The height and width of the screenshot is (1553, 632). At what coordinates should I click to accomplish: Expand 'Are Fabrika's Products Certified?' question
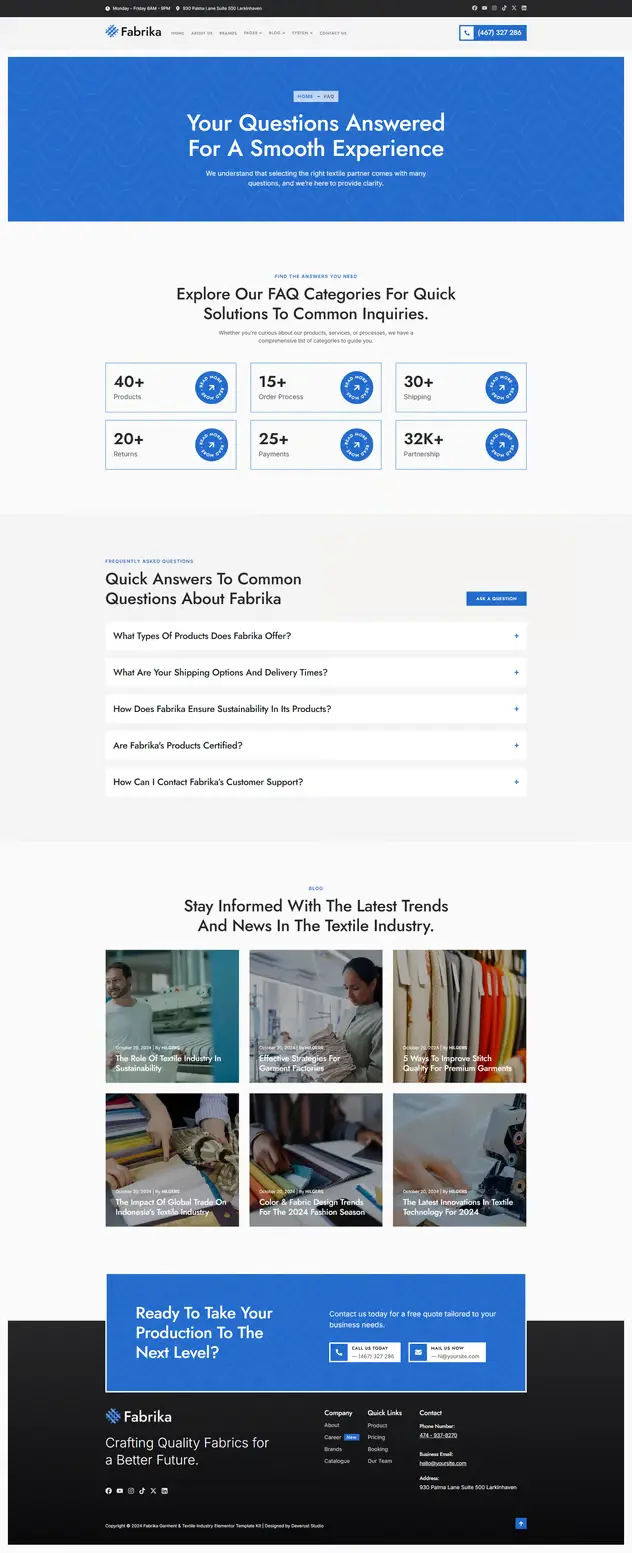pos(316,745)
